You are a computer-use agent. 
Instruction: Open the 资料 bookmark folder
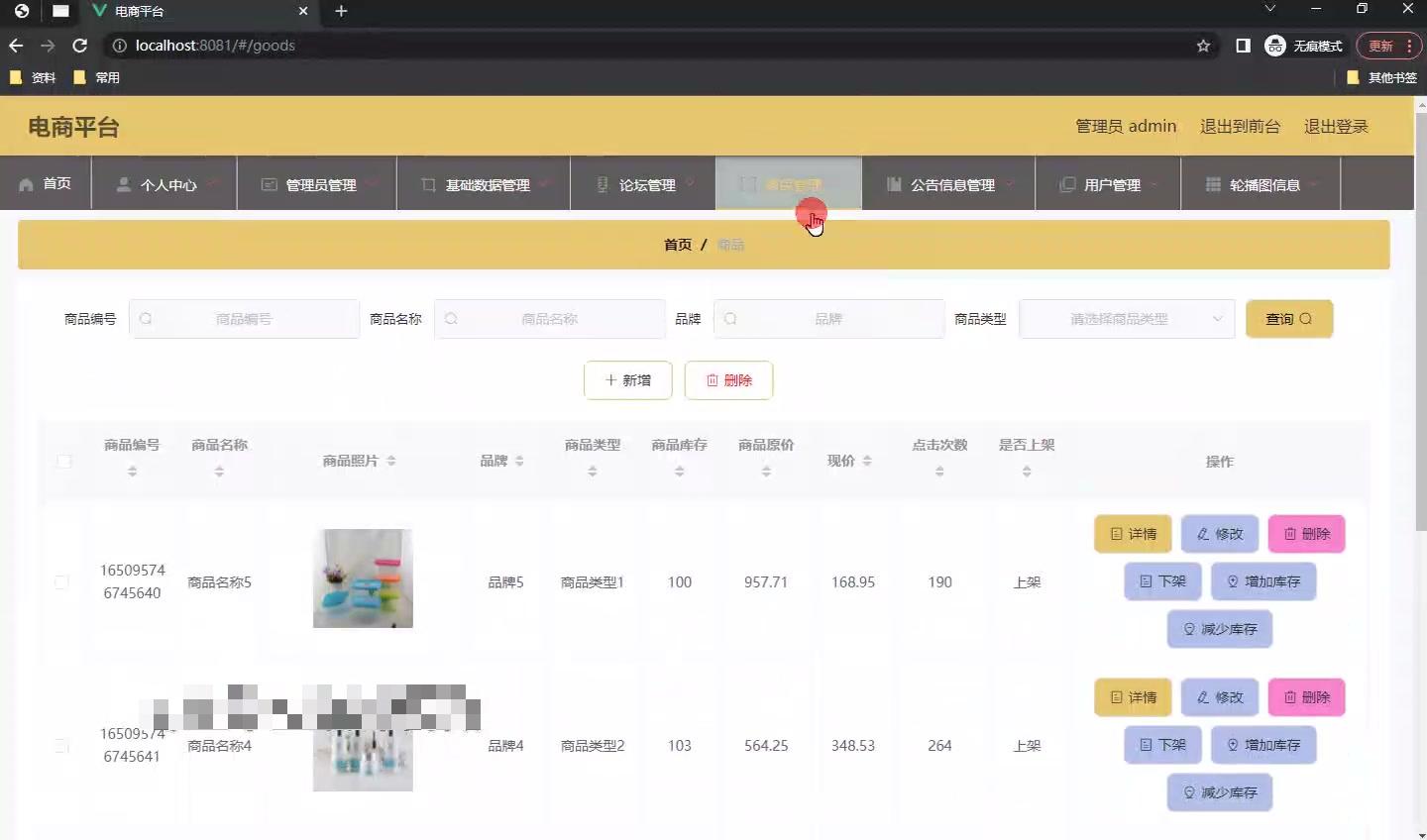33,77
